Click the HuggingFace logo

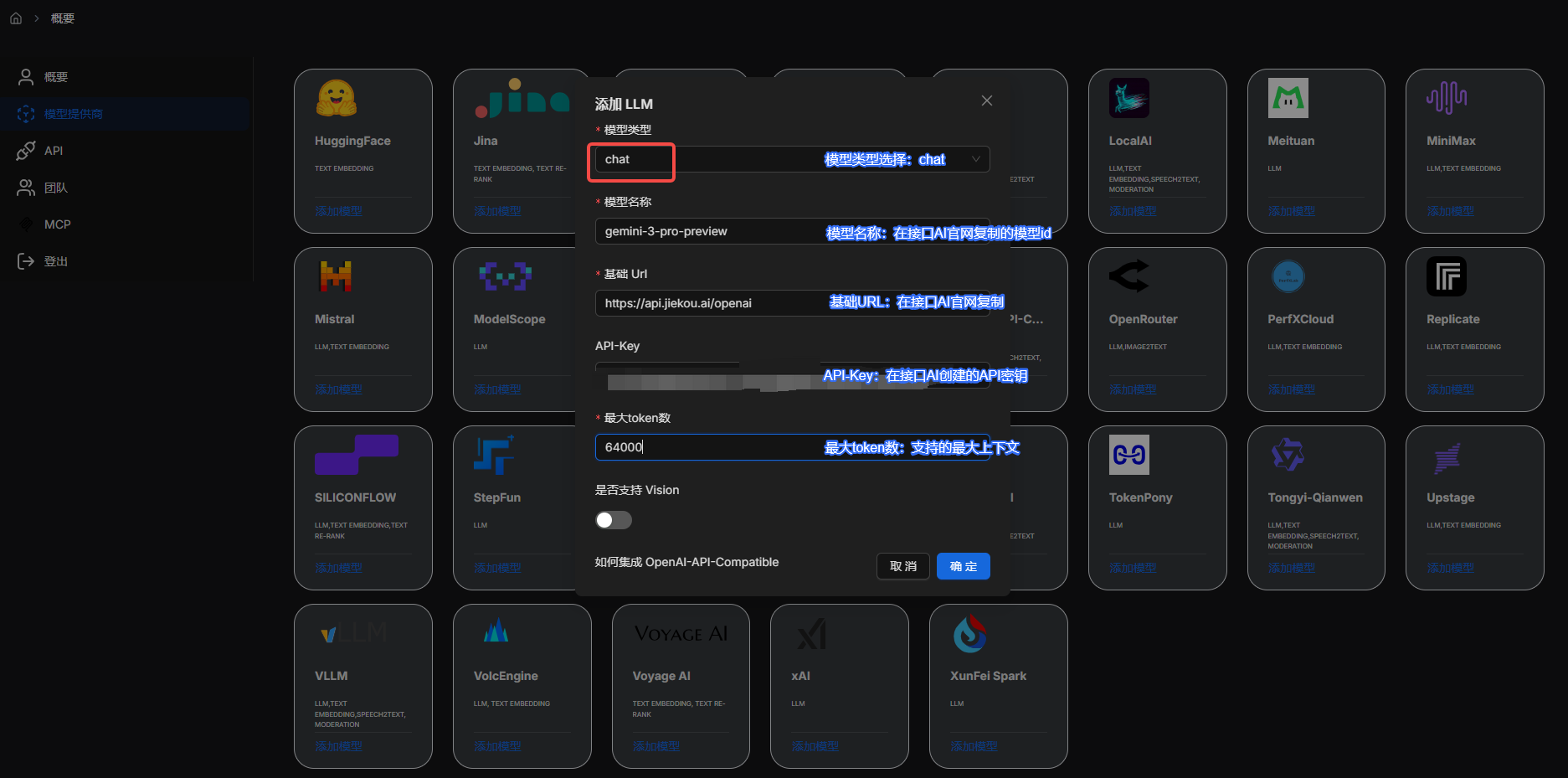pos(336,98)
